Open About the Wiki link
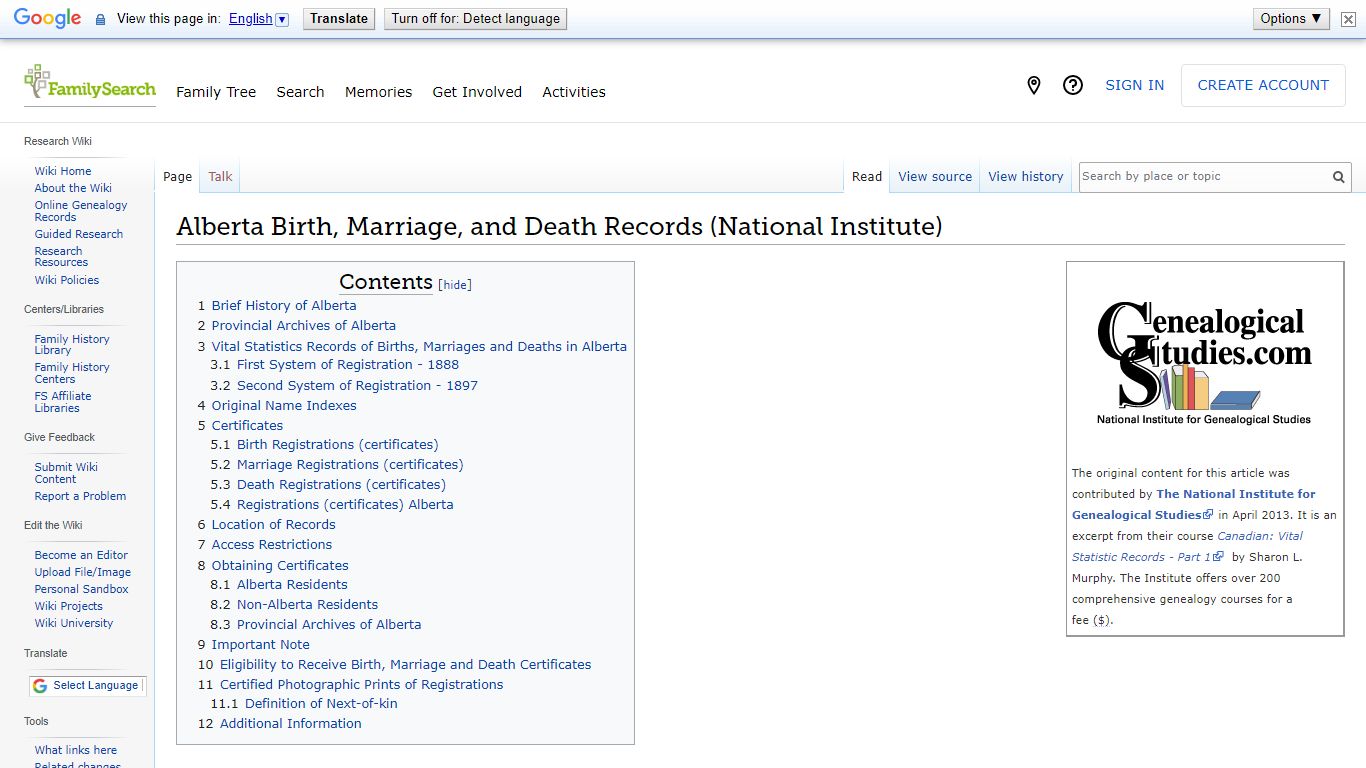Viewport: 1366px width, 768px height. point(73,188)
